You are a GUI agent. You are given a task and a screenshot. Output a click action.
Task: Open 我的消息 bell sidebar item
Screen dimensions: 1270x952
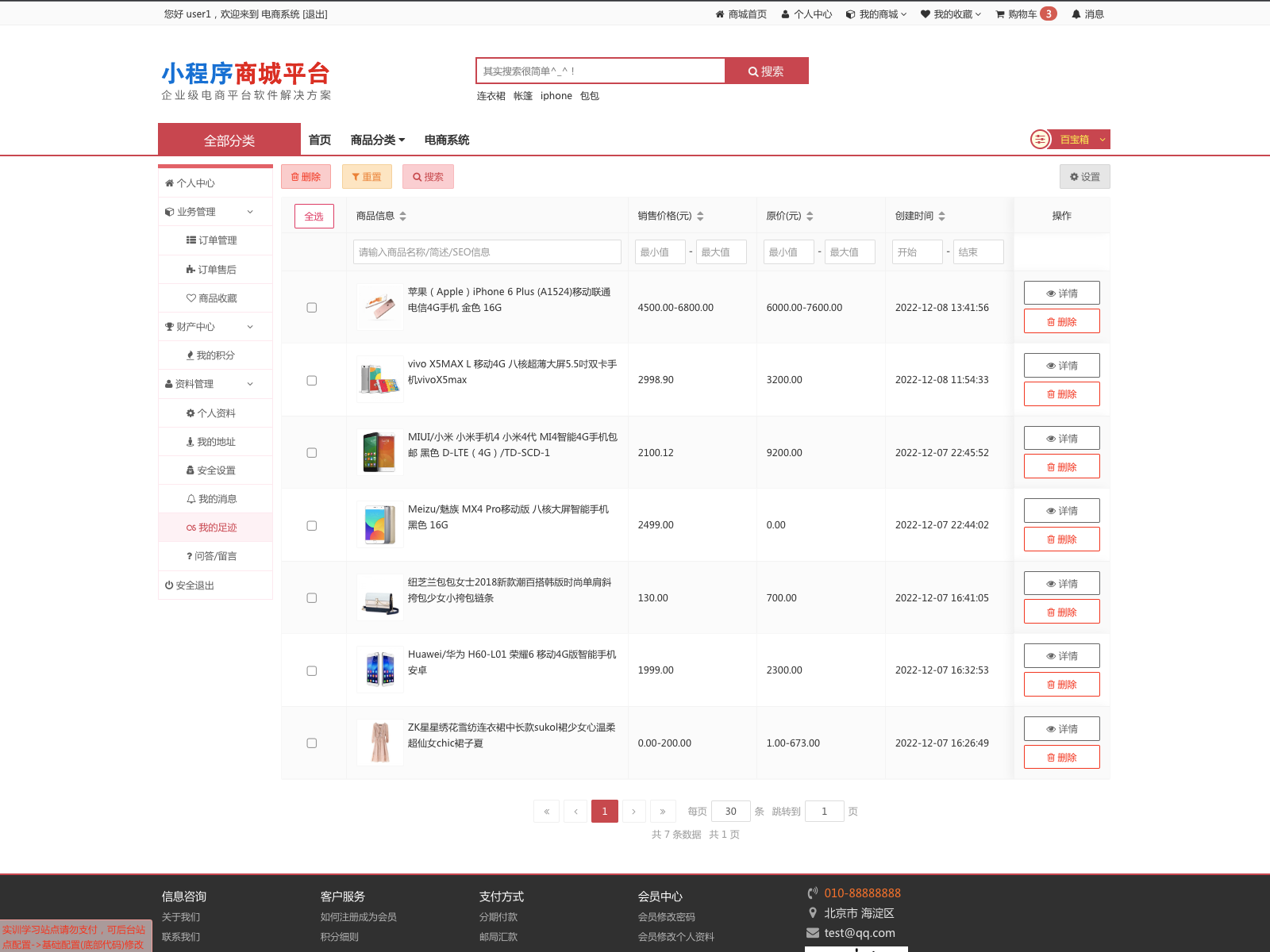[216, 499]
